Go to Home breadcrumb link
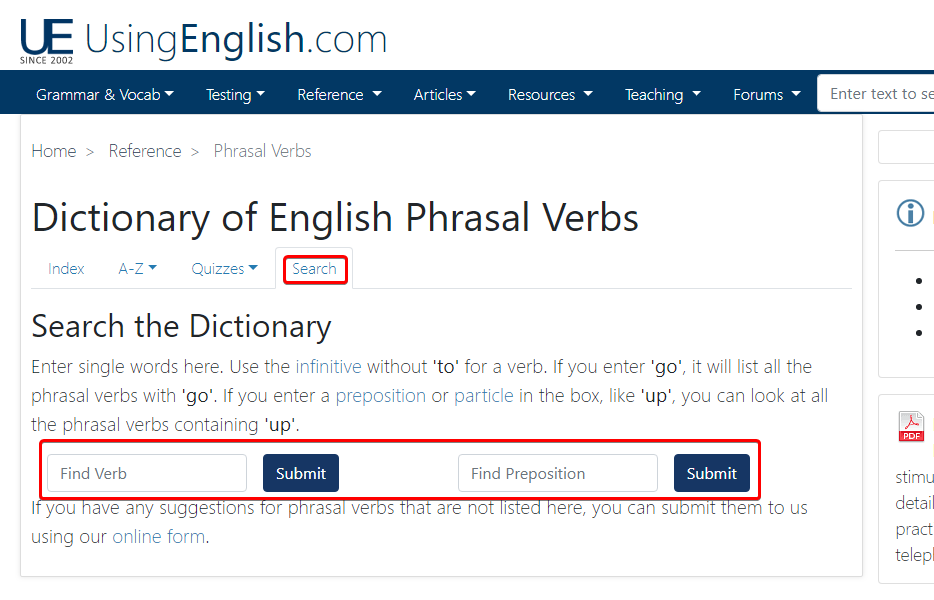The image size is (934, 600). click(54, 151)
